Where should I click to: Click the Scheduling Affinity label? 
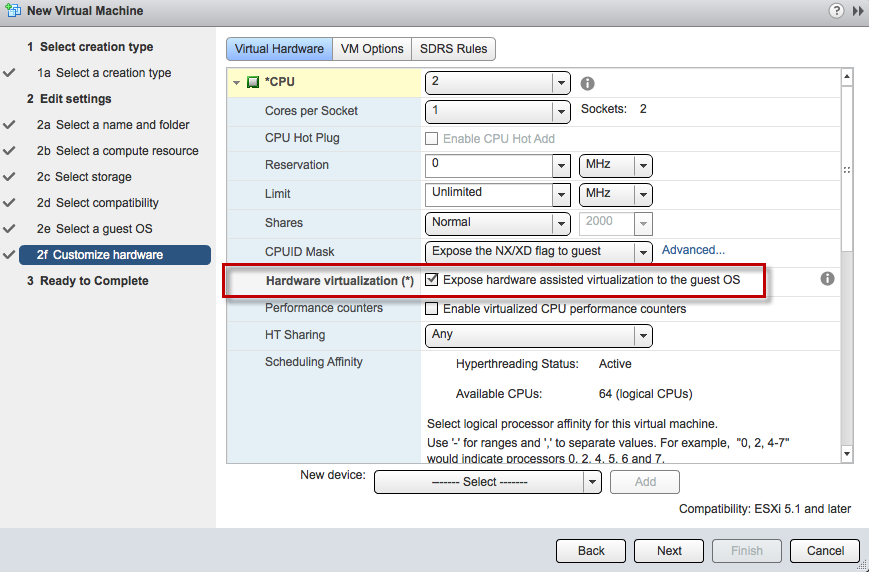click(x=314, y=362)
